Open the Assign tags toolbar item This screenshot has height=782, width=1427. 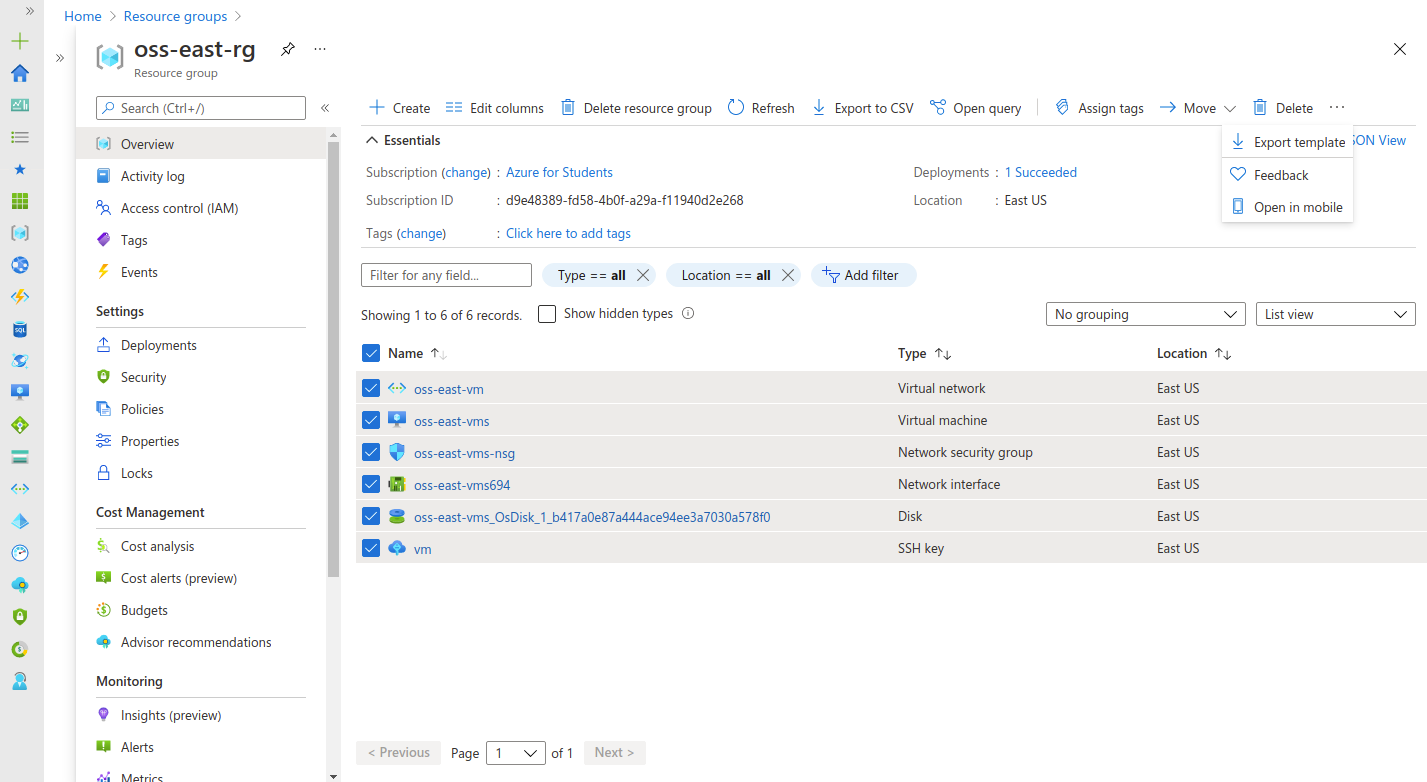(x=1099, y=108)
